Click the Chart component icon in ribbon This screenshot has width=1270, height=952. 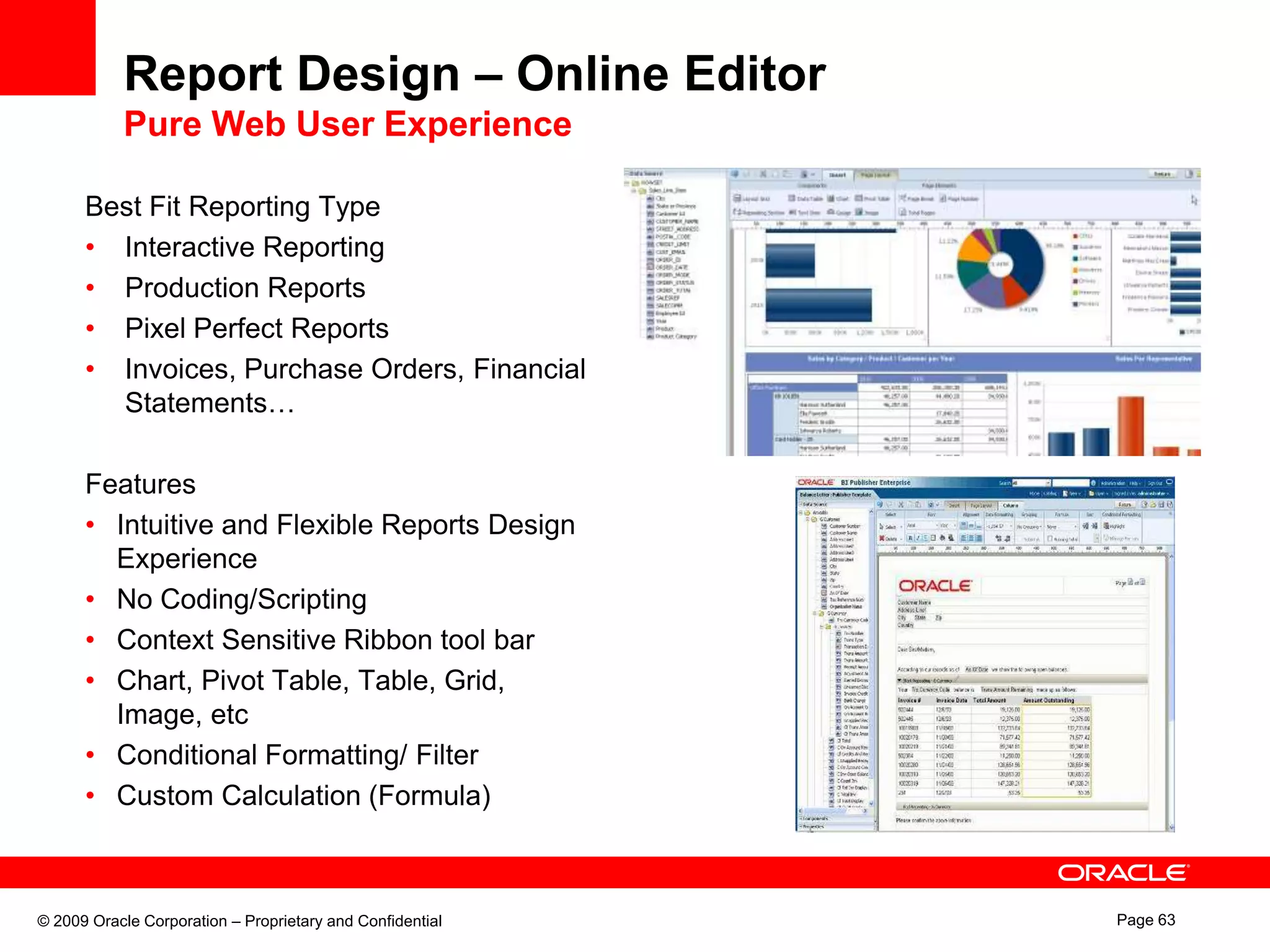point(831,199)
